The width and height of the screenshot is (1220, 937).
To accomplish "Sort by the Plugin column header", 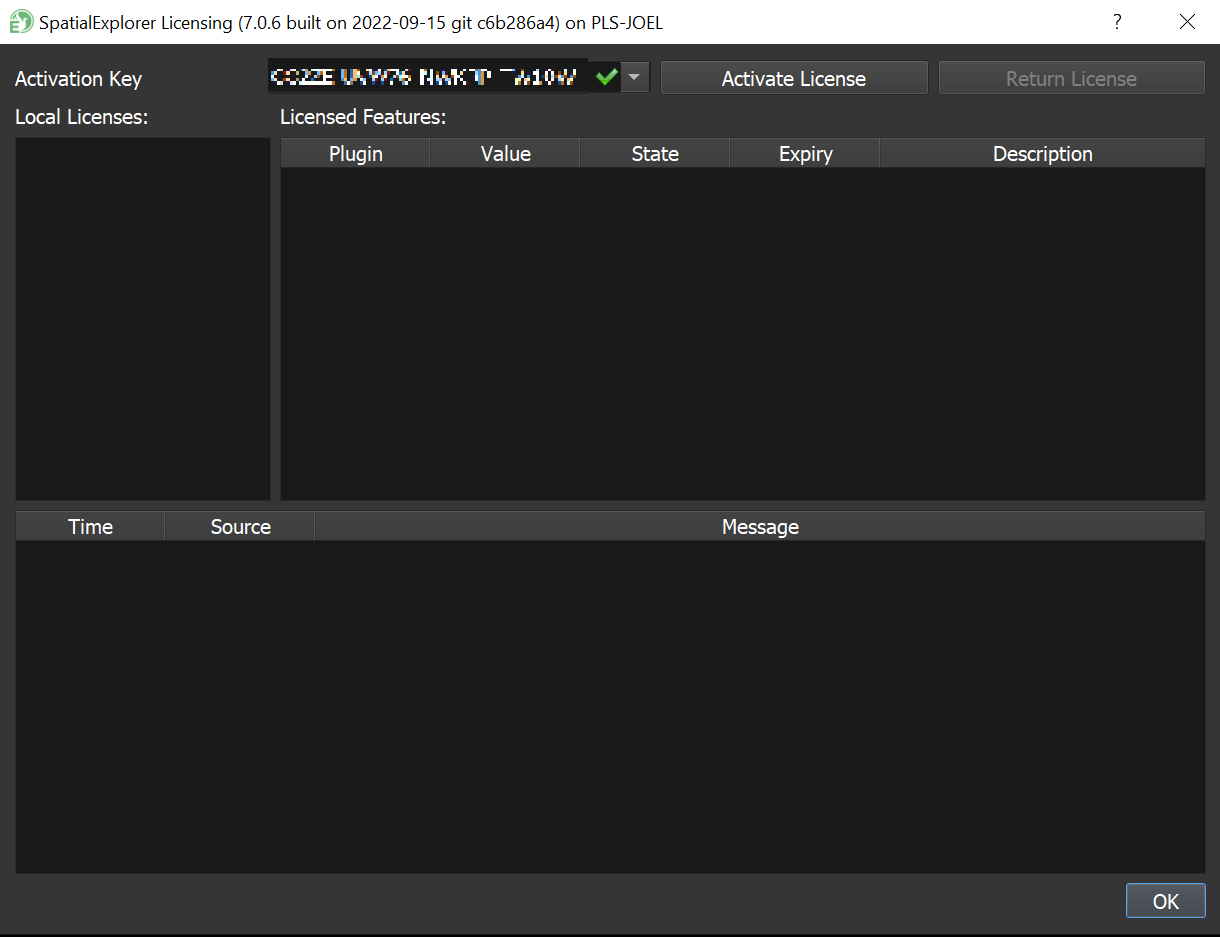I will click(x=355, y=153).
